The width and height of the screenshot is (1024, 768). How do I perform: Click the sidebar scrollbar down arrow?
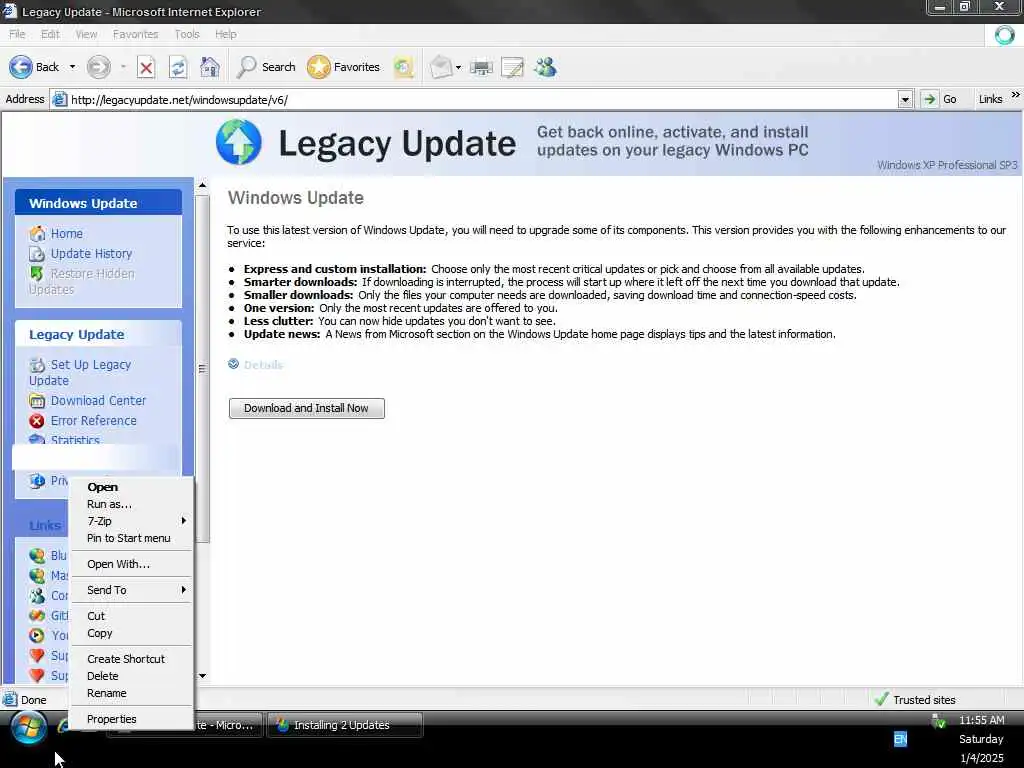pos(202,676)
